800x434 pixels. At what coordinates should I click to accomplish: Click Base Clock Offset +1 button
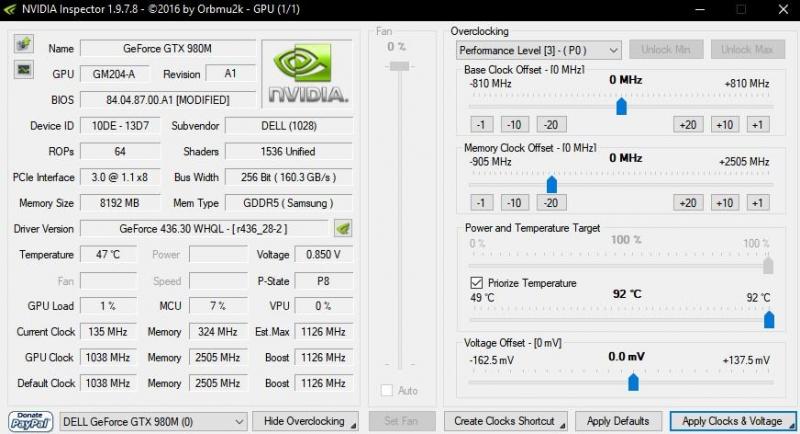tap(758, 125)
